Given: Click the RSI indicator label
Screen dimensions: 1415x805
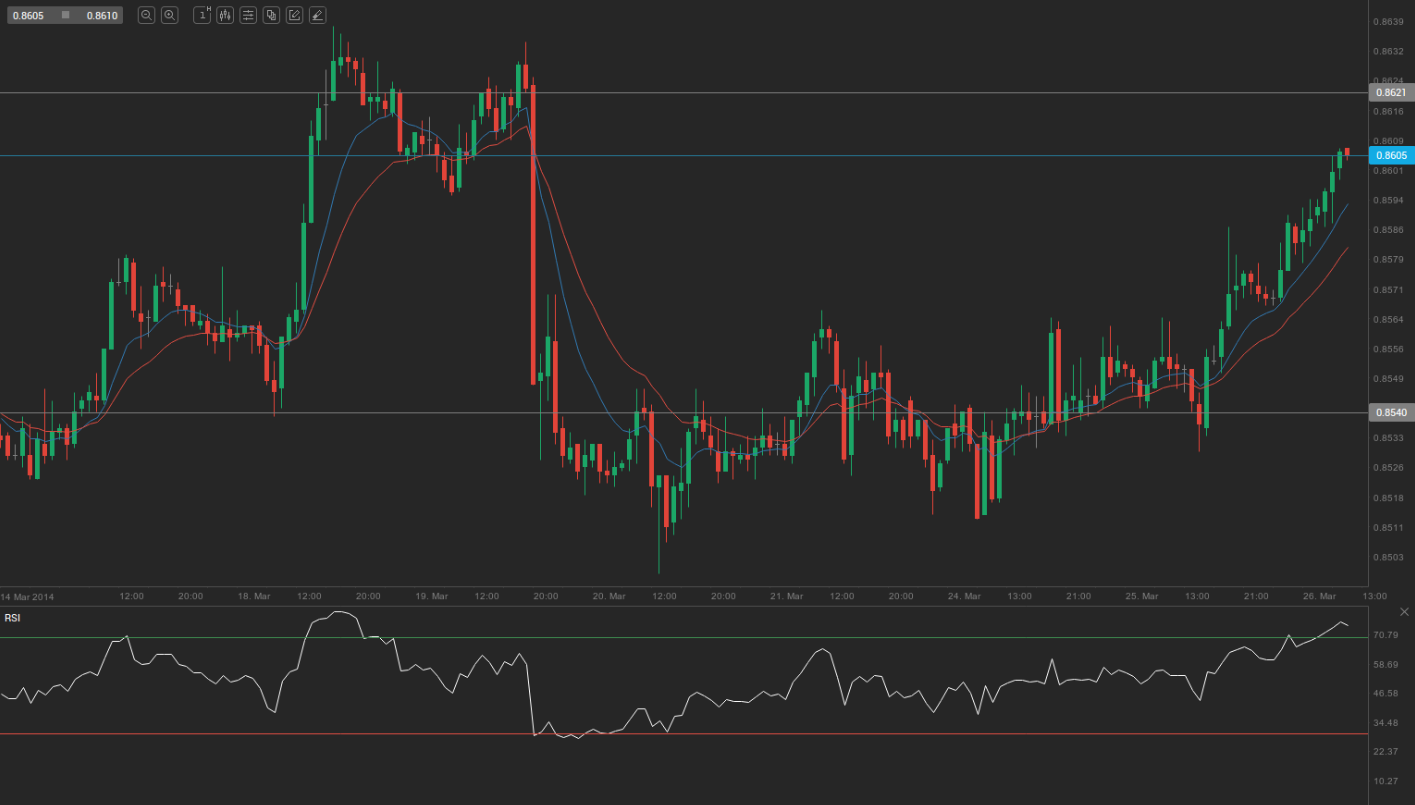Looking at the screenshot, I should click(13, 618).
